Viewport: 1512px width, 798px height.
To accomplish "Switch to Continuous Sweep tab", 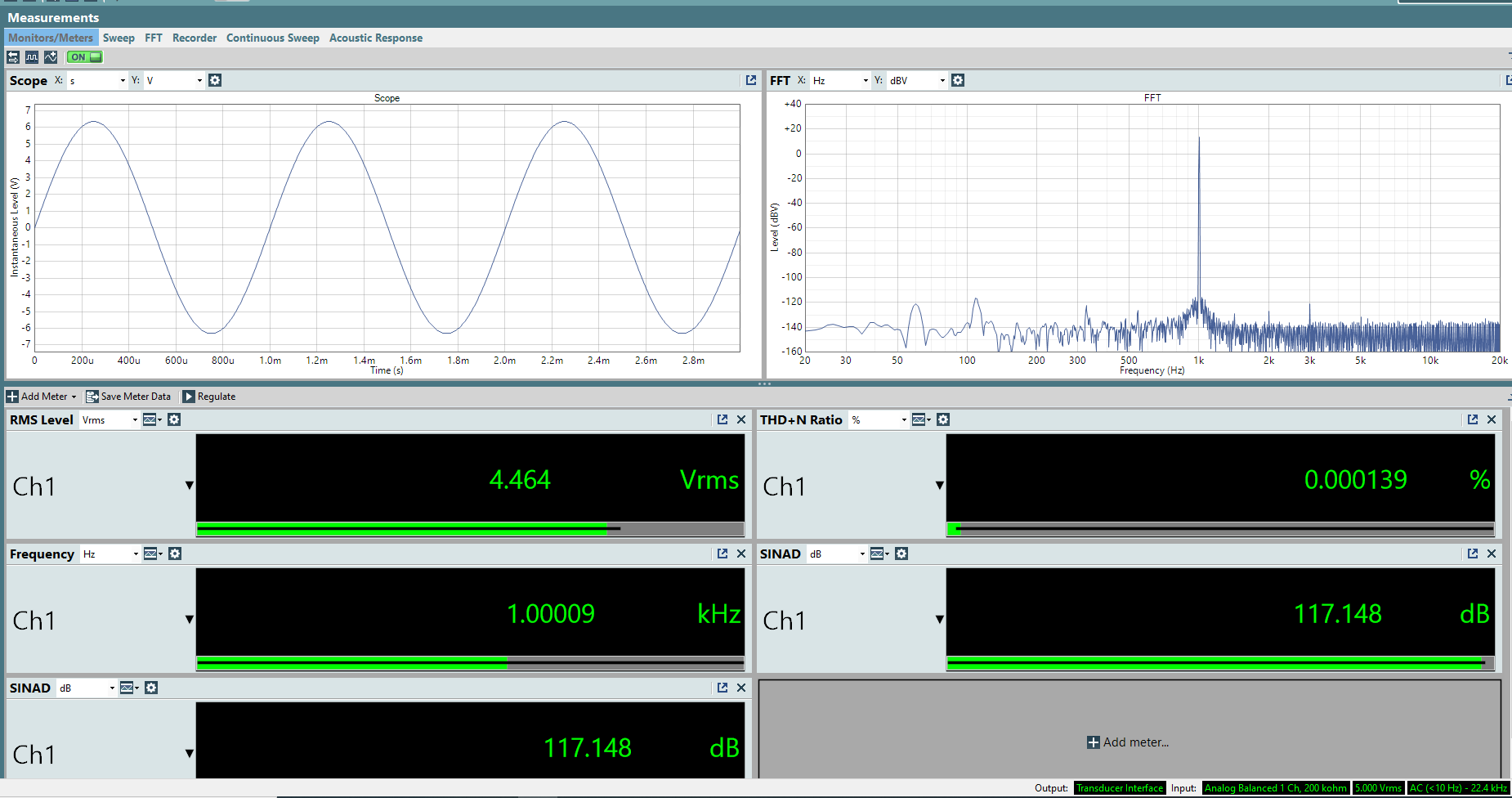I will tap(273, 38).
